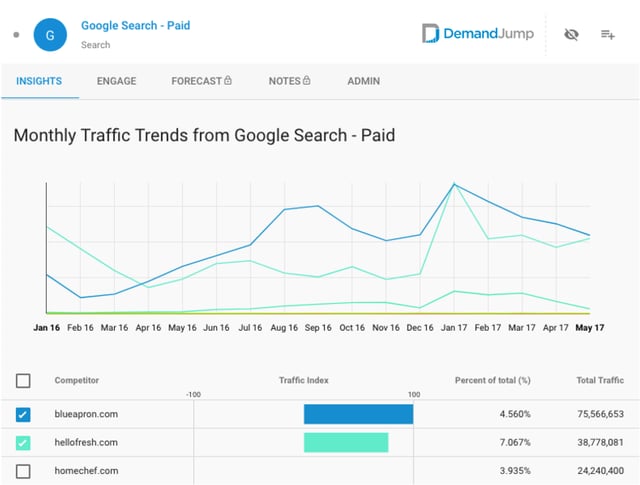Switch to the ENGAGE tab
The image size is (640, 485).
click(116, 81)
